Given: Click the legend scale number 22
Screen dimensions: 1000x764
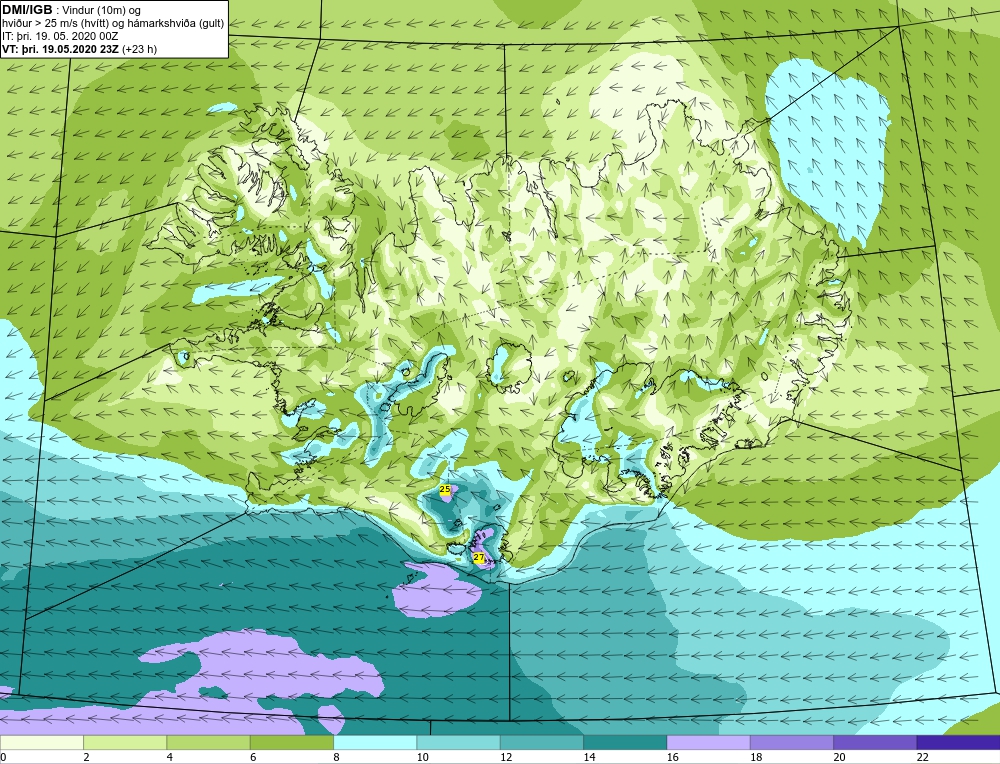Looking at the screenshot, I should pos(922,757).
